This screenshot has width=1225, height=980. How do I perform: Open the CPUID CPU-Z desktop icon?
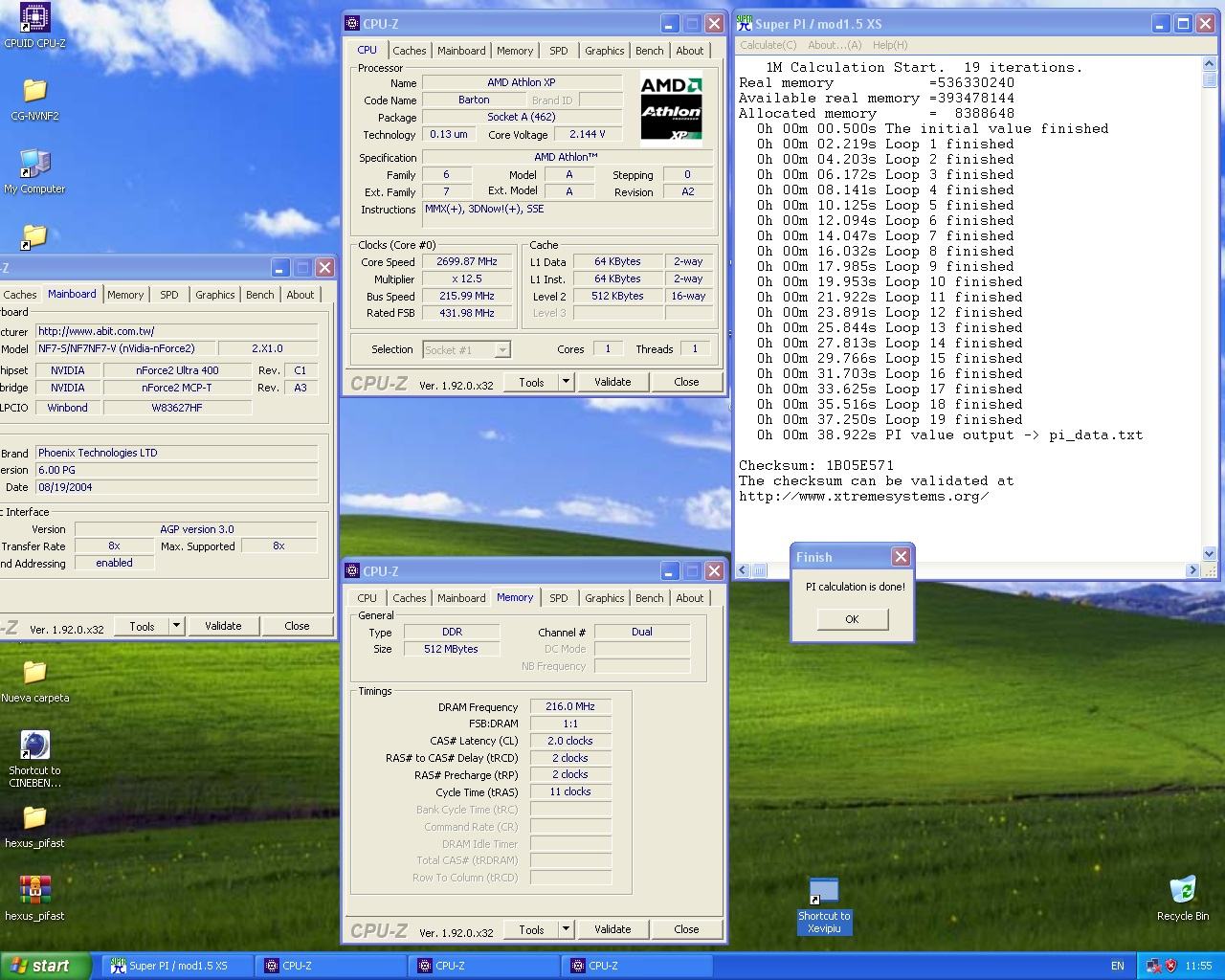(34, 18)
